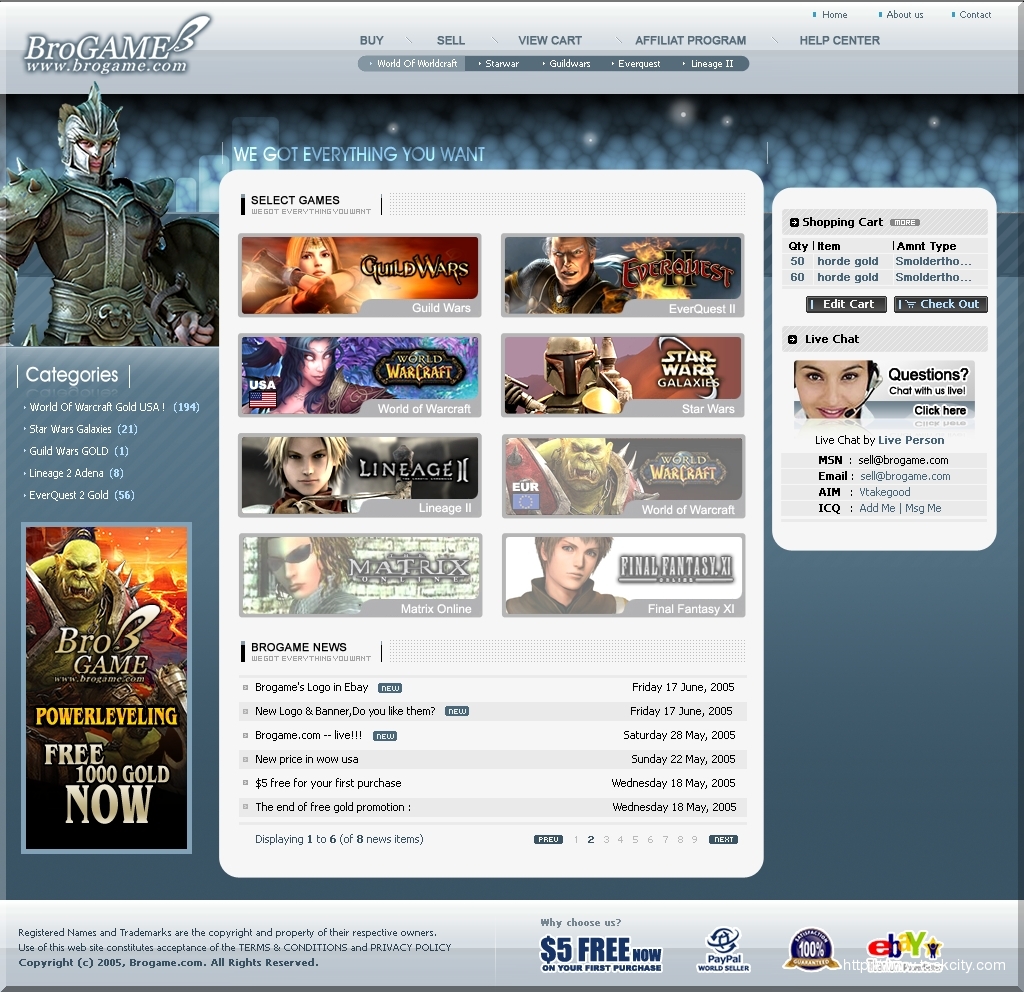1024x992 pixels.
Task: Click the MORE button beside Shopping Cart
Action: (x=904, y=223)
